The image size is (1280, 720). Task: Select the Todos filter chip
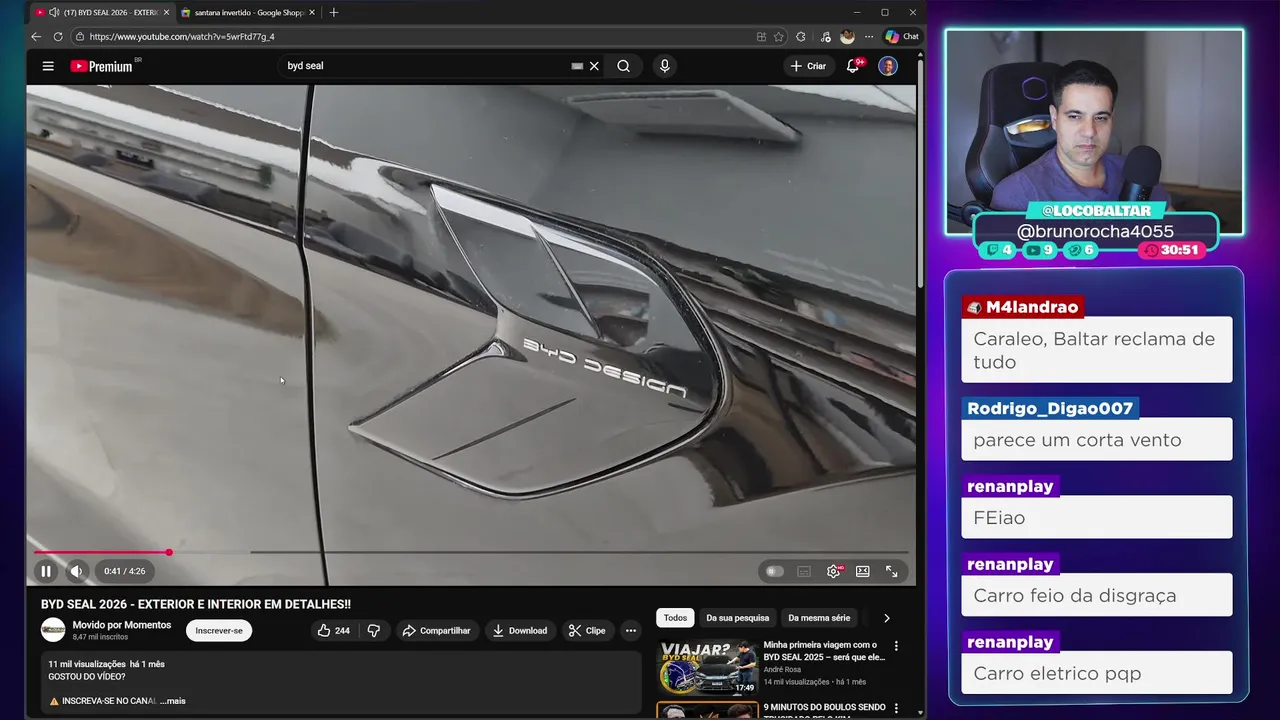pos(676,618)
